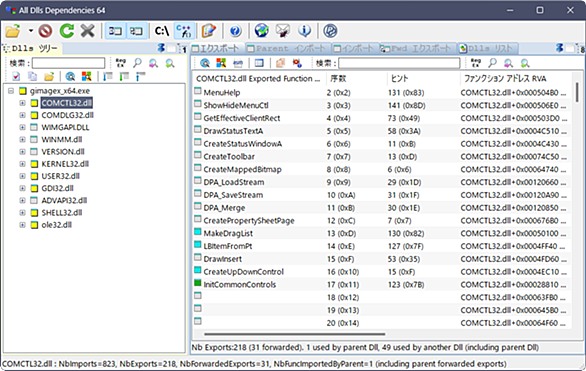Click the window view icon in export toolbar
Viewport: 586px width, 371px height.
(x=259, y=63)
